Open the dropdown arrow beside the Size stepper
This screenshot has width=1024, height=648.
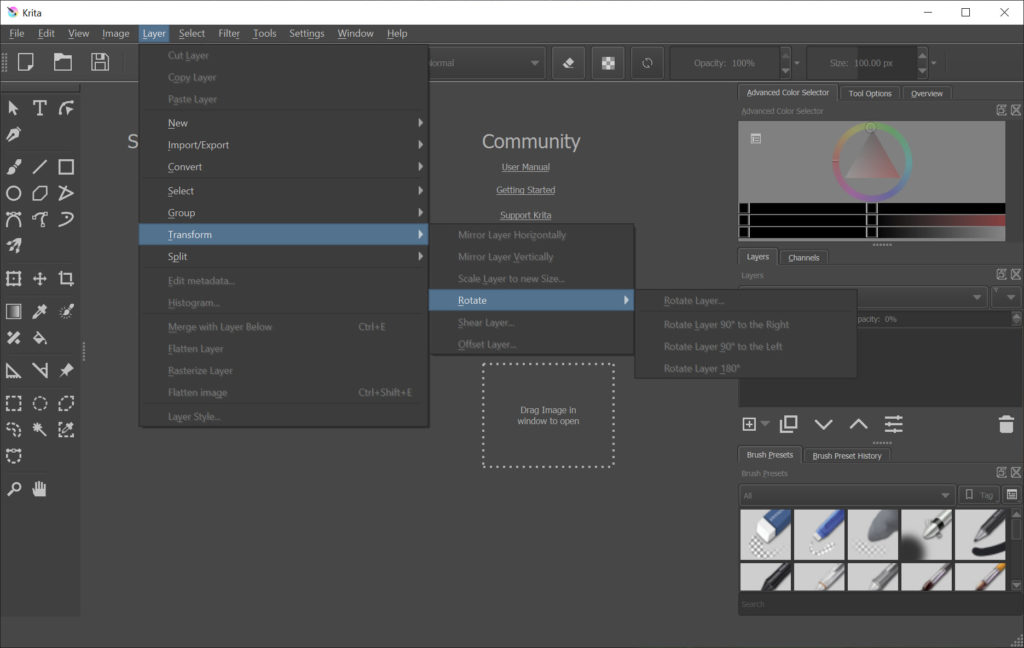tap(934, 63)
